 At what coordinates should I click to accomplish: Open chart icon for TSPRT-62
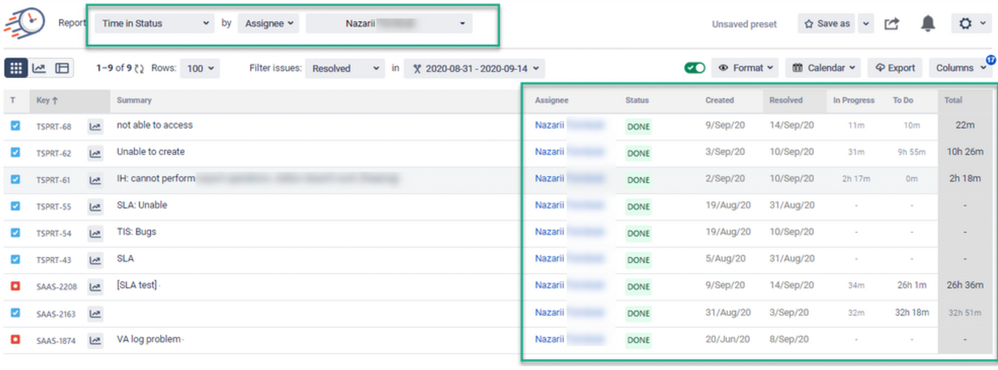tap(95, 153)
